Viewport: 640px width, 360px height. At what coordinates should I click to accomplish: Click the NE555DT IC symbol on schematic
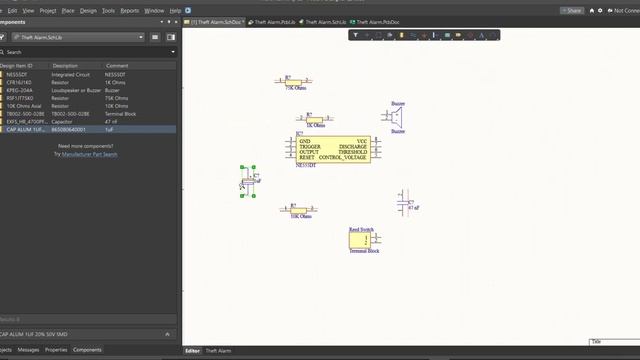pyautogui.click(x=333, y=150)
